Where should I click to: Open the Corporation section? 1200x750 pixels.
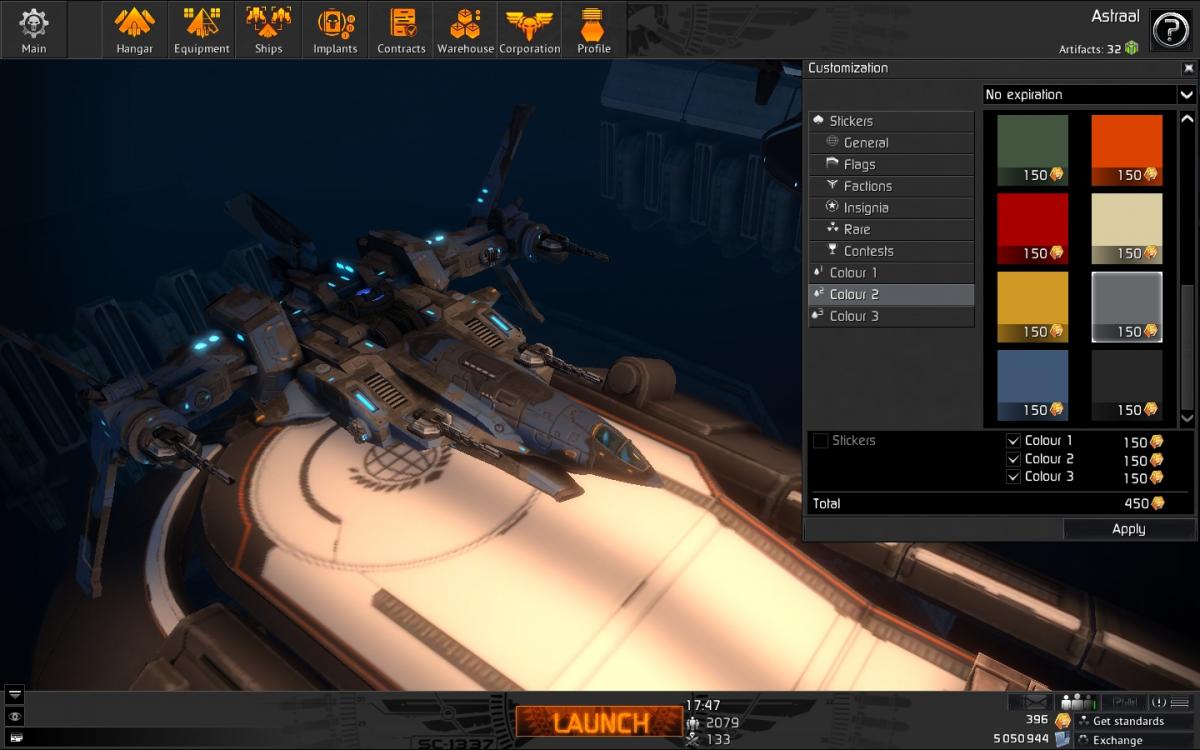pyautogui.click(x=530, y=29)
